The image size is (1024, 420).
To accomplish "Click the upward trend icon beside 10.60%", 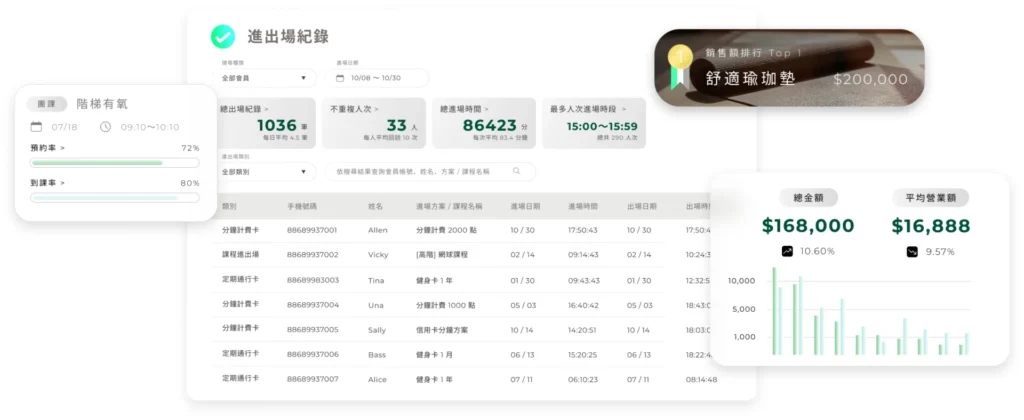I will (787, 251).
